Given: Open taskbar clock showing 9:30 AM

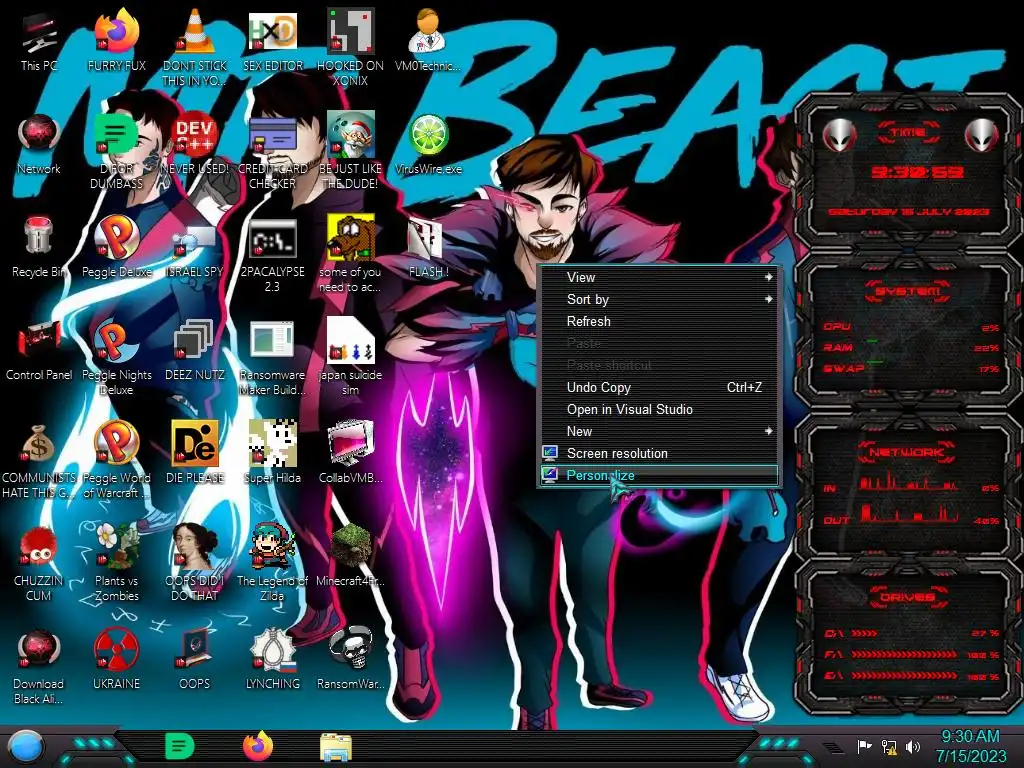Looking at the screenshot, I should coord(970,746).
